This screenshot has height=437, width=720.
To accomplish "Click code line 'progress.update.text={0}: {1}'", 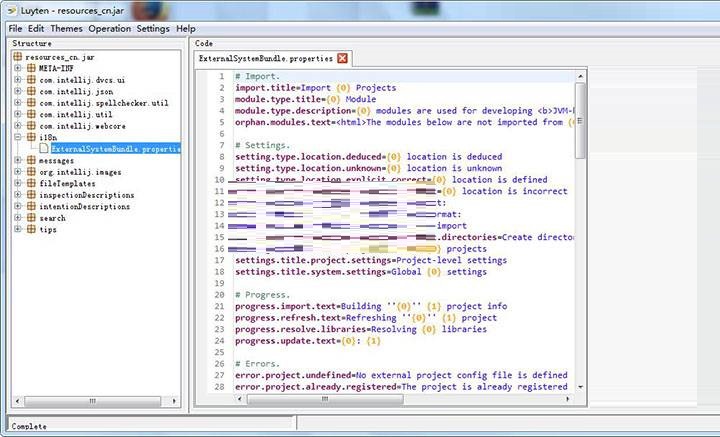I will (x=308, y=341).
